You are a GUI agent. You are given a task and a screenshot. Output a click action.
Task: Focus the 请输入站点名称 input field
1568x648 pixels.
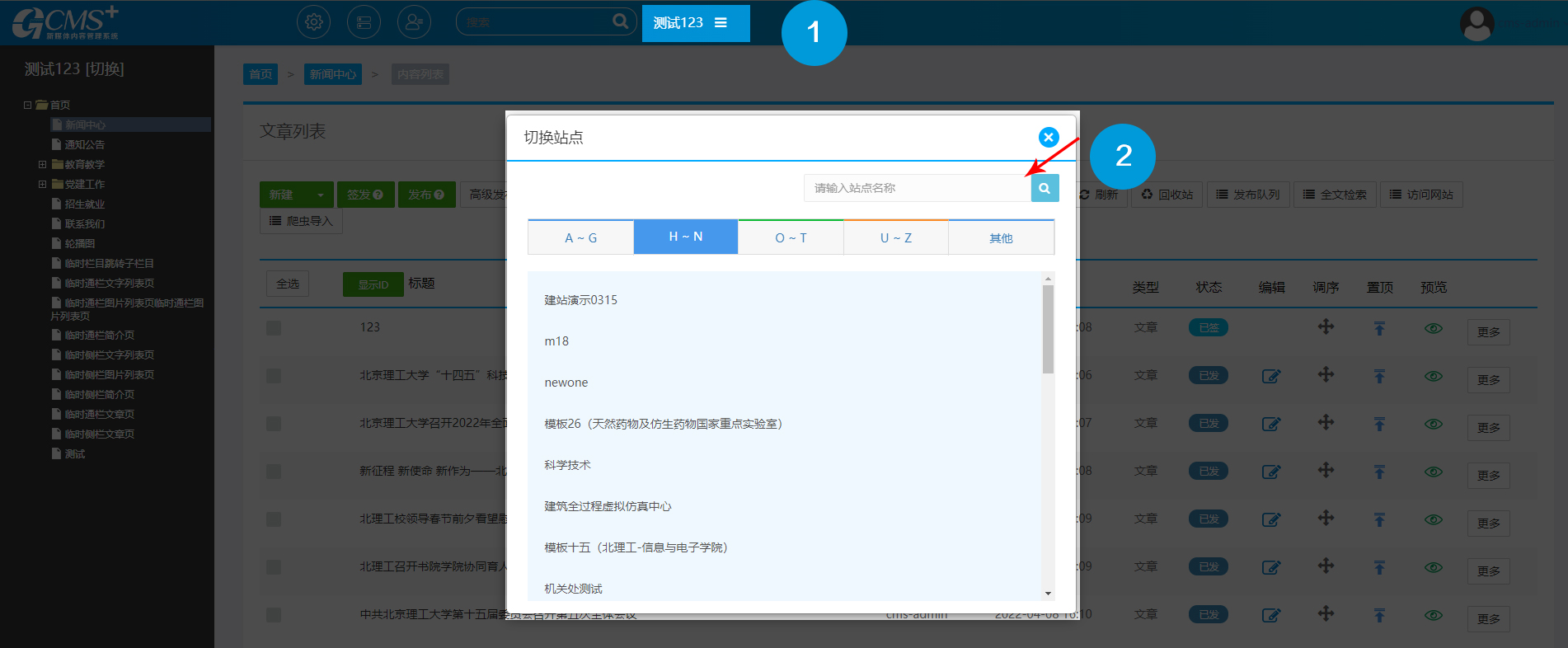point(917,188)
